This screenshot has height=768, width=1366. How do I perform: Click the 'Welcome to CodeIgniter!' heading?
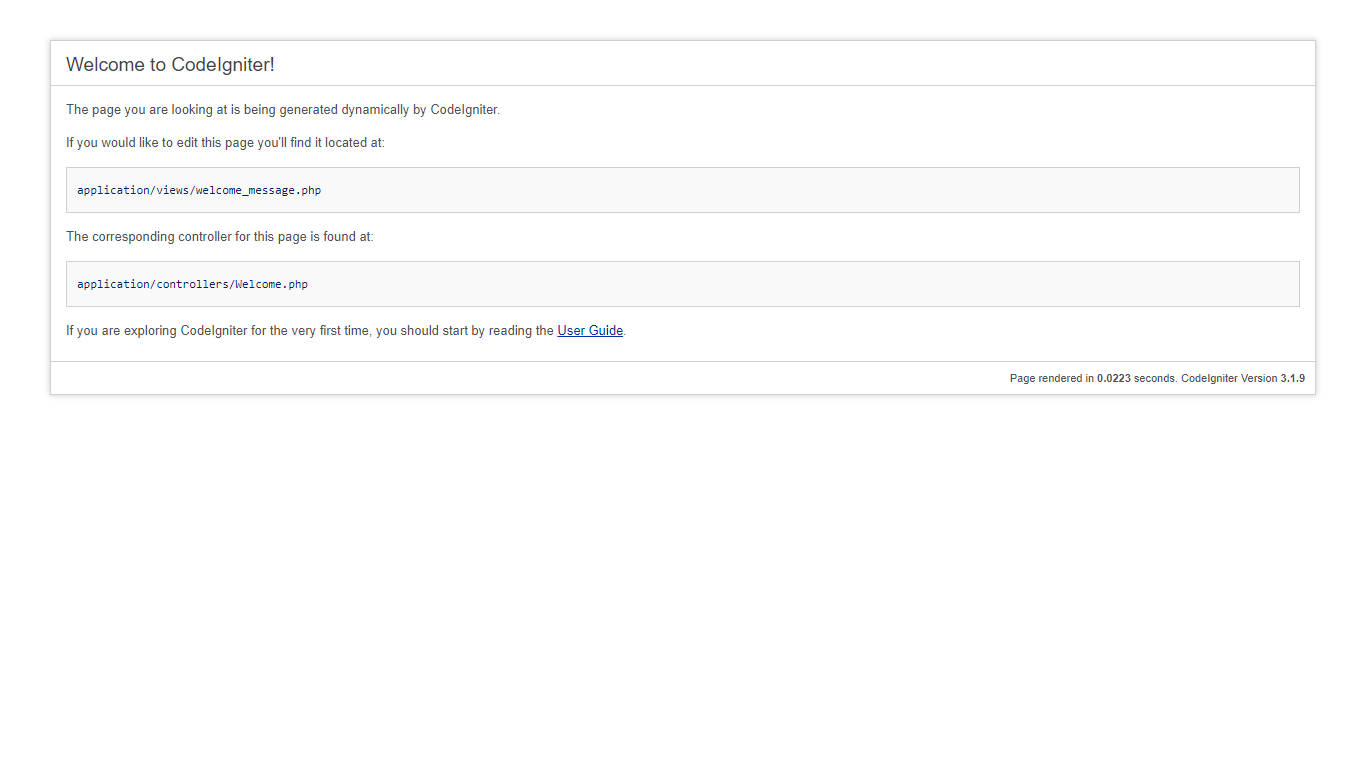tap(170, 65)
